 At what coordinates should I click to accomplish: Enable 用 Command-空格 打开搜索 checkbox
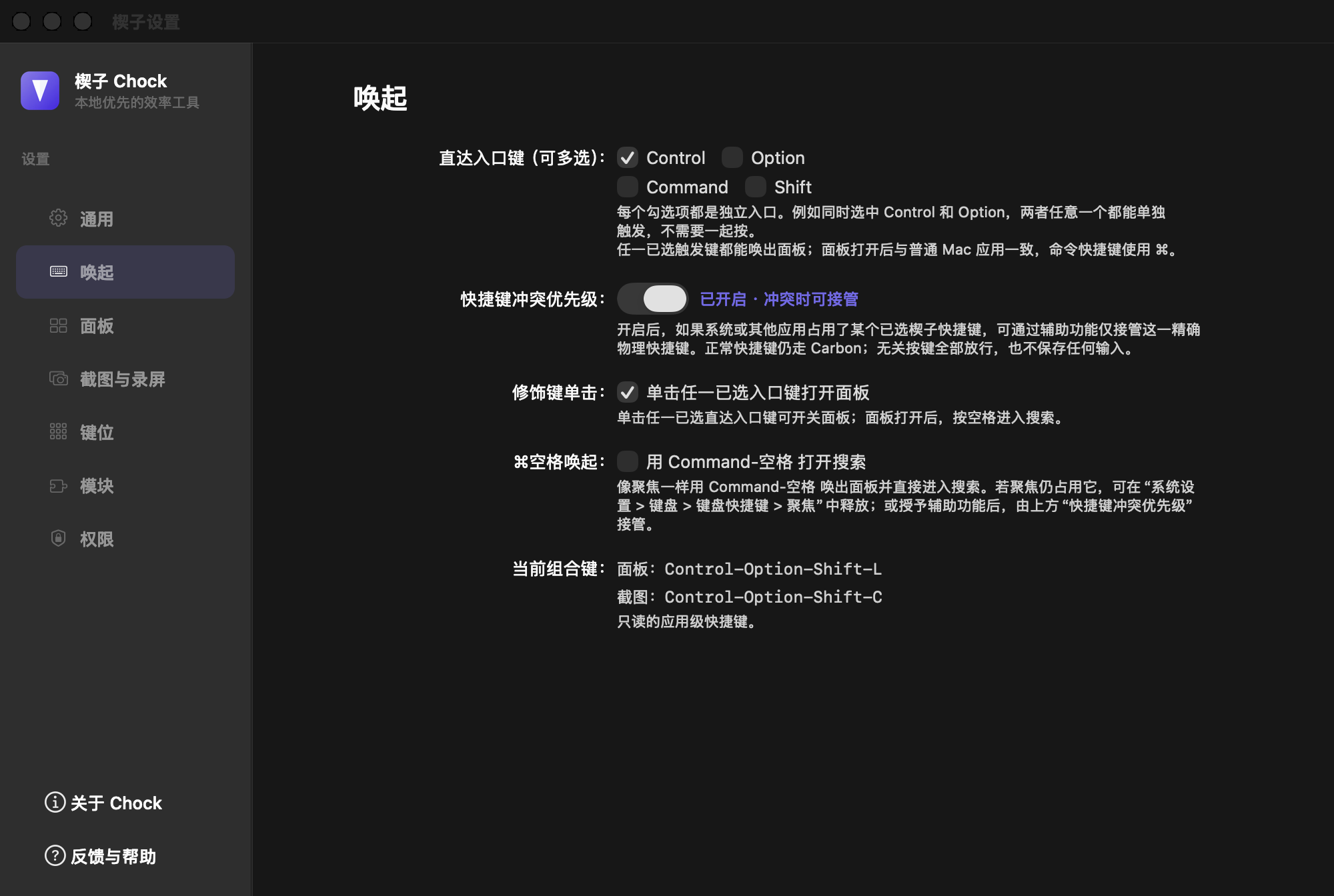pos(627,462)
